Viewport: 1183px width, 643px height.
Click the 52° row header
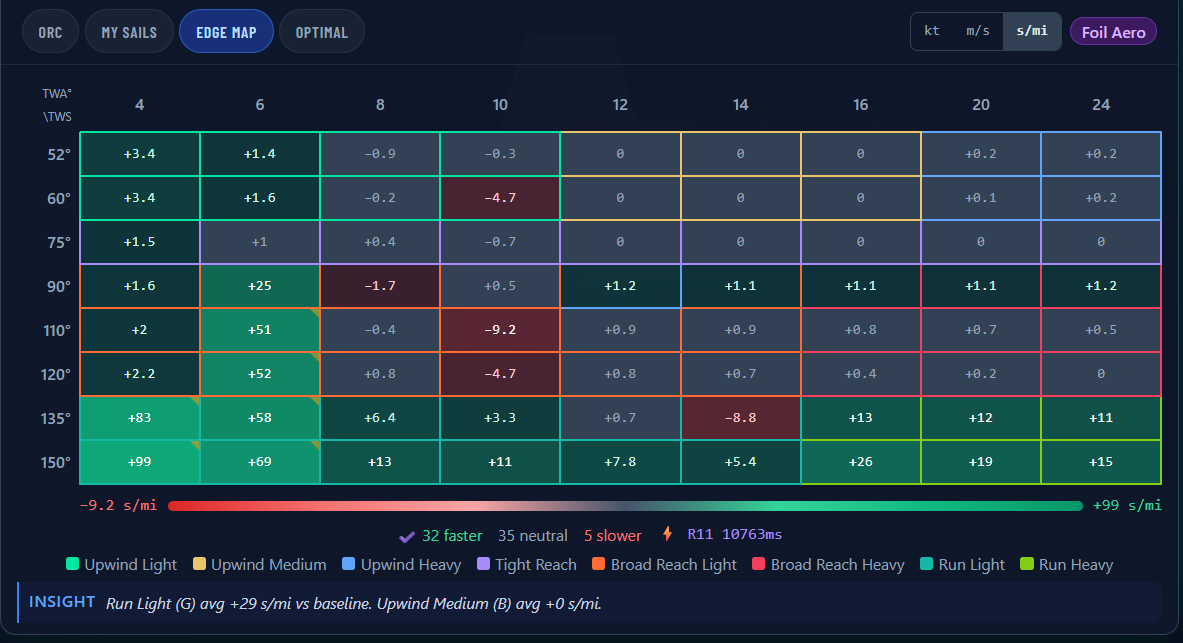[59, 154]
